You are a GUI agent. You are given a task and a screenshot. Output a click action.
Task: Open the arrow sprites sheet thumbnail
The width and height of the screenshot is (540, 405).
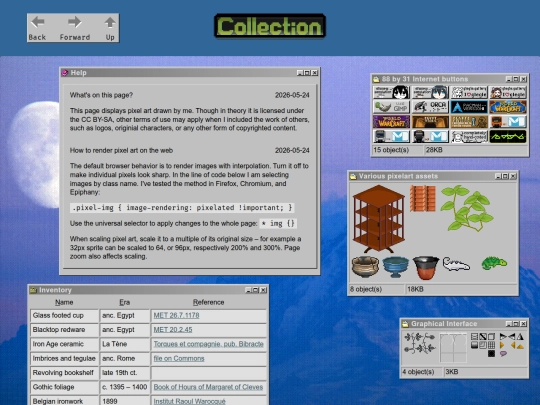tap(511, 344)
